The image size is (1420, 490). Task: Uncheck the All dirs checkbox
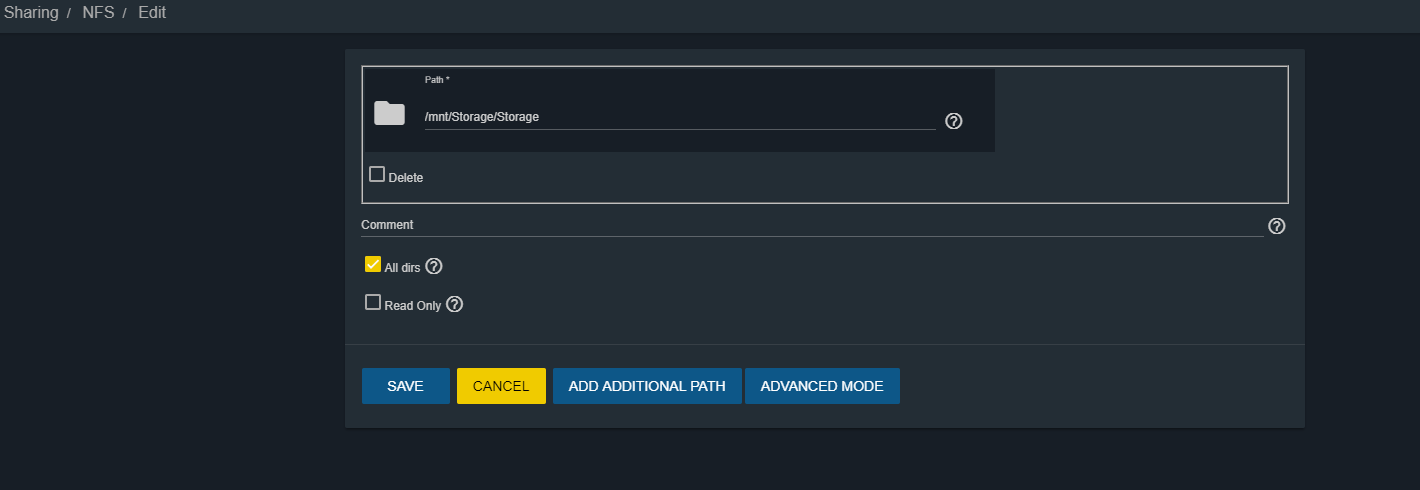point(373,265)
